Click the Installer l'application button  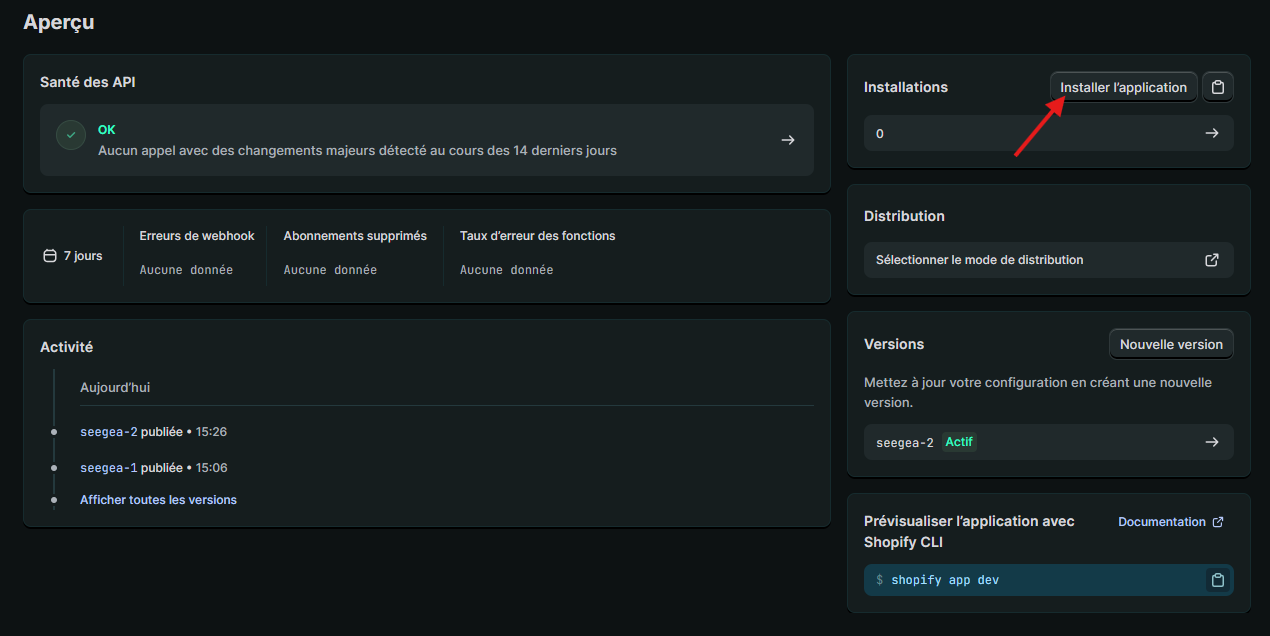(1123, 86)
